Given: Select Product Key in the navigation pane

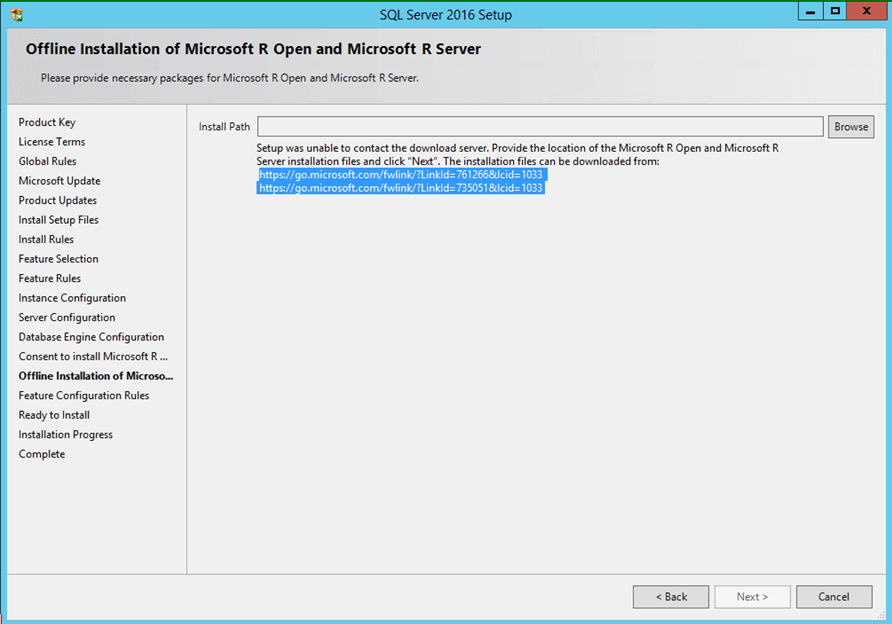Looking at the screenshot, I should click(x=47, y=122).
